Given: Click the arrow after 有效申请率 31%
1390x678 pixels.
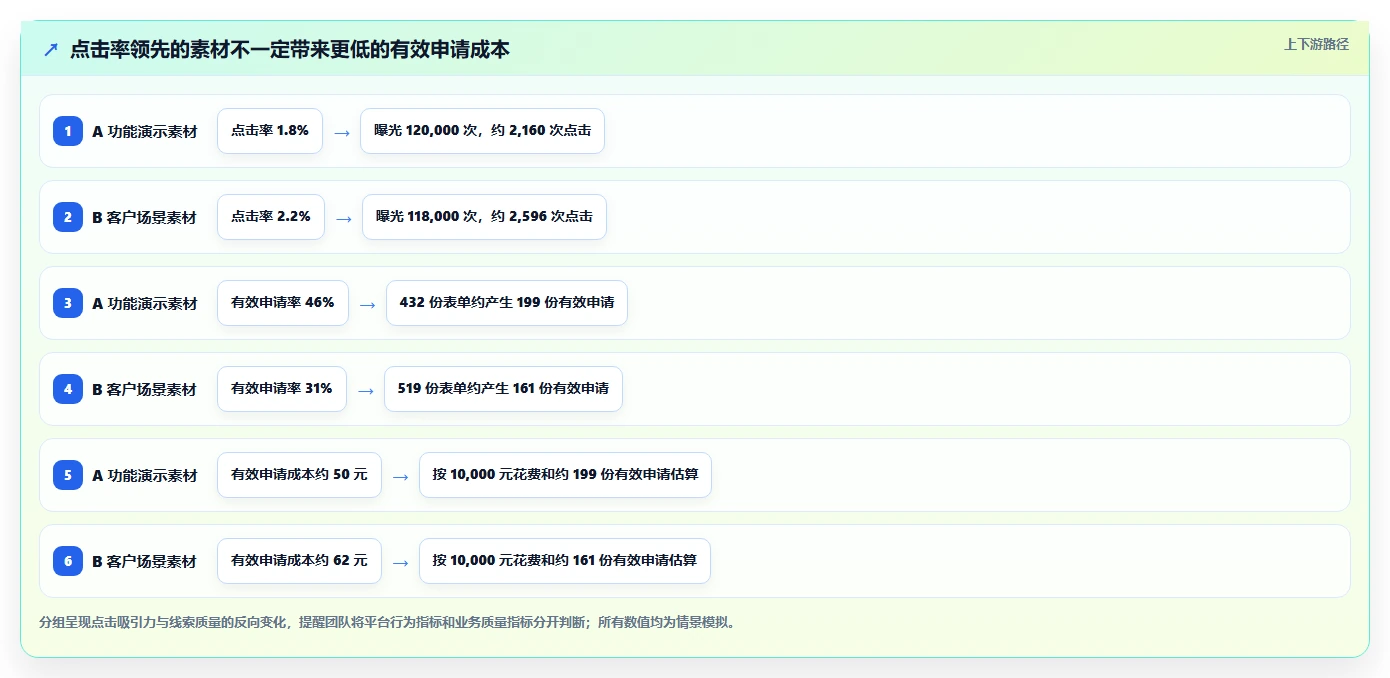Looking at the screenshot, I should (x=366, y=390).
